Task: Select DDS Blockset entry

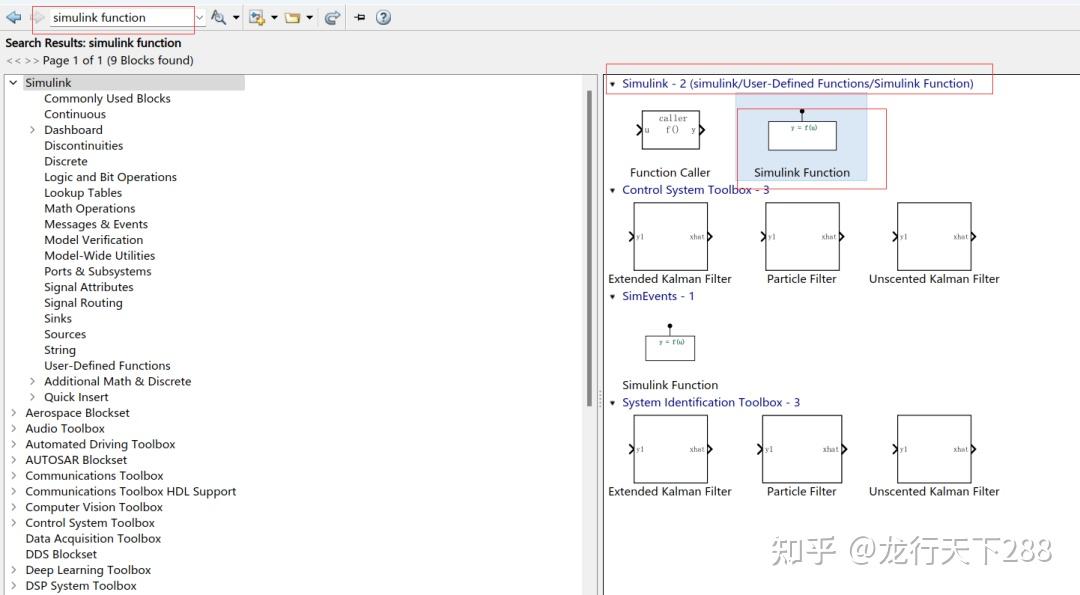Action: (x=61, y=554)
